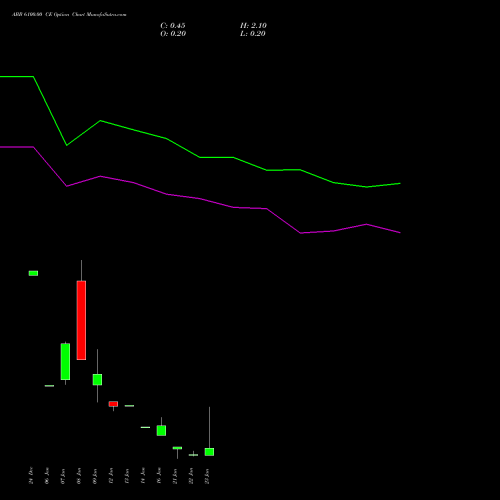Click the high value 'H: 2.10'
The image size is (500, 500).
pos(253,26)
